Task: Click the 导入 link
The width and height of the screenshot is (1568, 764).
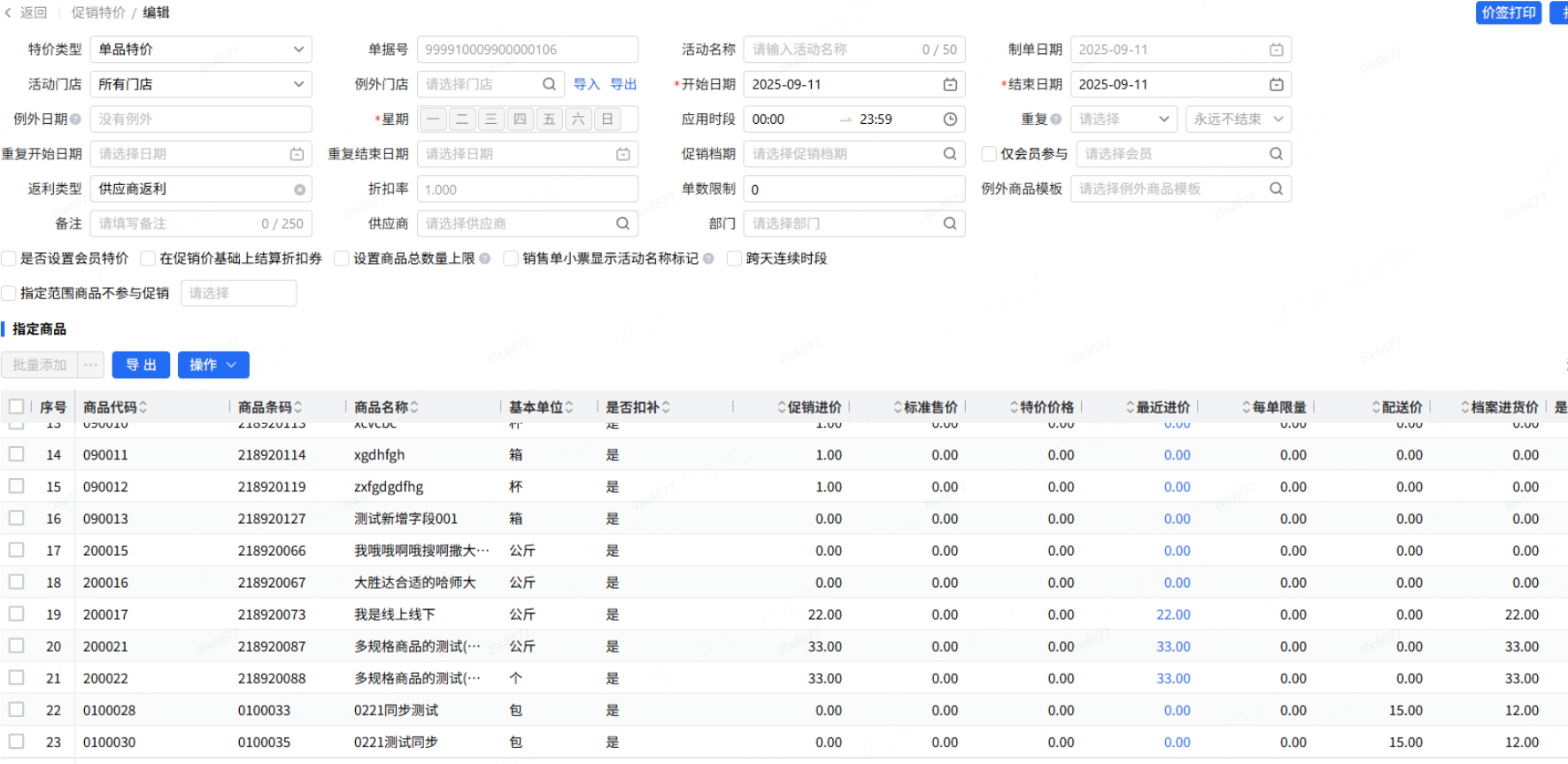Action: pos(586,84)
